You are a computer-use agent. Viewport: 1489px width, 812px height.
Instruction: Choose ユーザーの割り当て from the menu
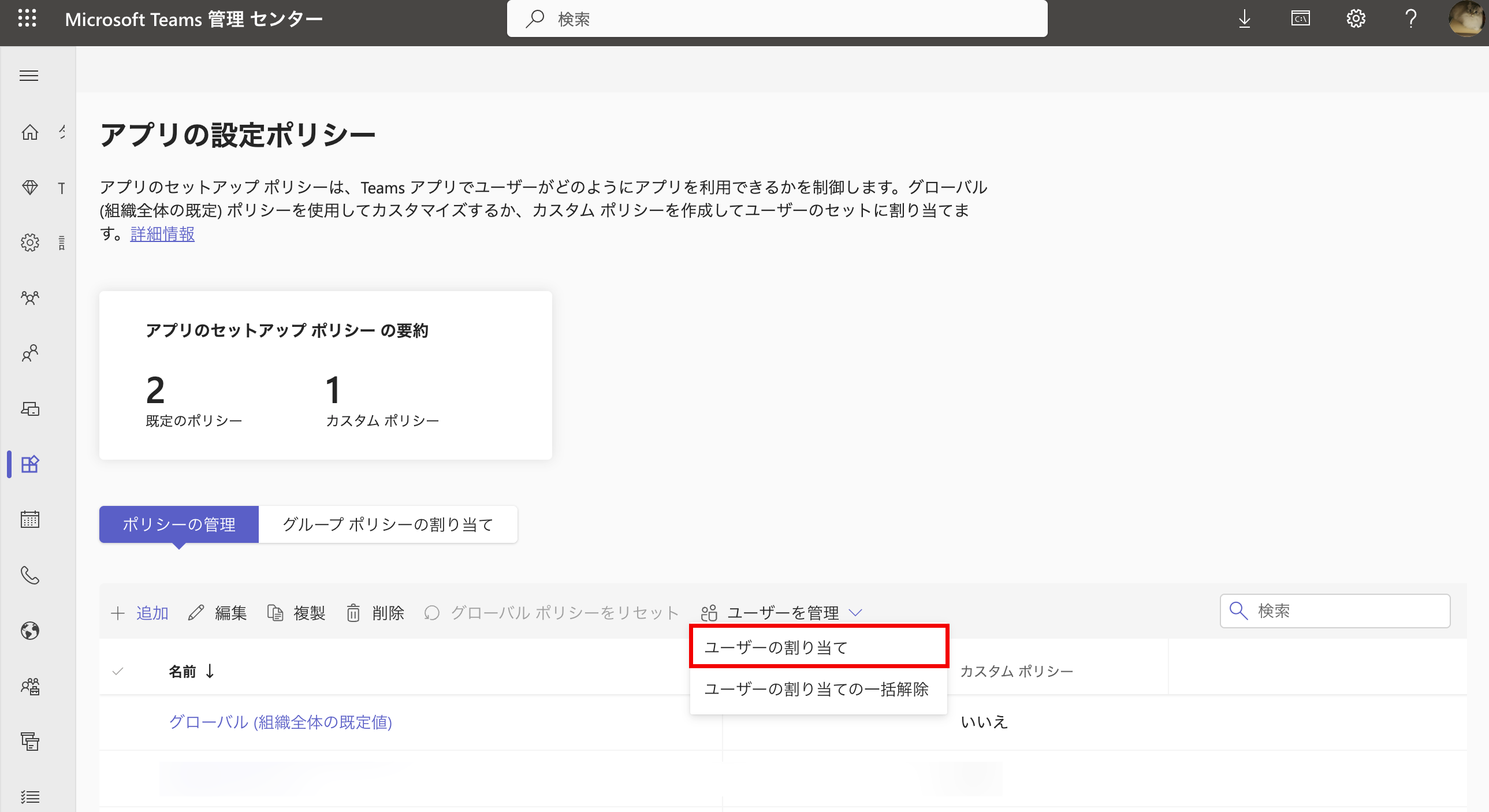point(818,647)
